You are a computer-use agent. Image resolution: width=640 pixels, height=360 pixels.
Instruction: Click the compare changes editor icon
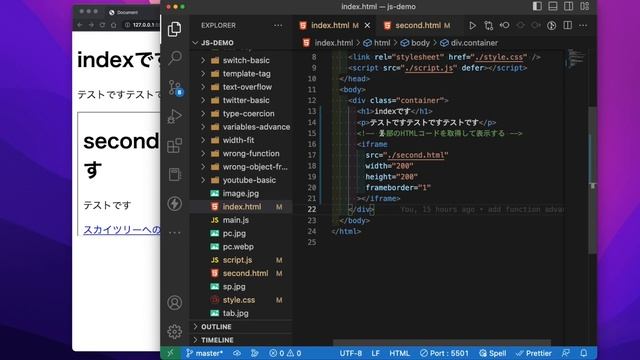coord(489,25)
